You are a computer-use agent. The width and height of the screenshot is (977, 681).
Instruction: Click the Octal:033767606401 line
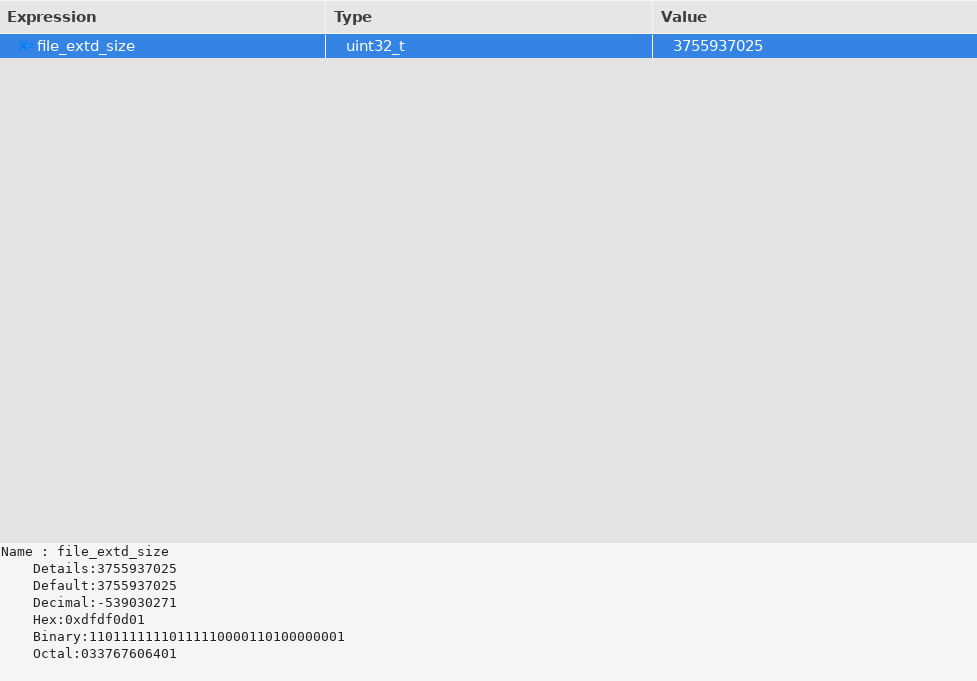tap(105, 654)
